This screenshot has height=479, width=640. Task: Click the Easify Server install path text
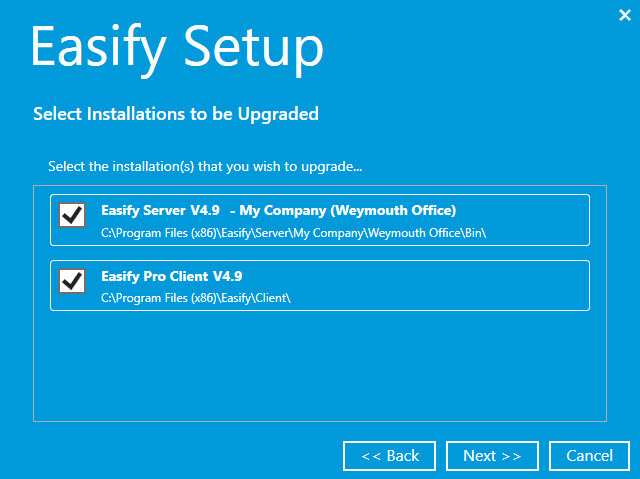pos(300,233)
